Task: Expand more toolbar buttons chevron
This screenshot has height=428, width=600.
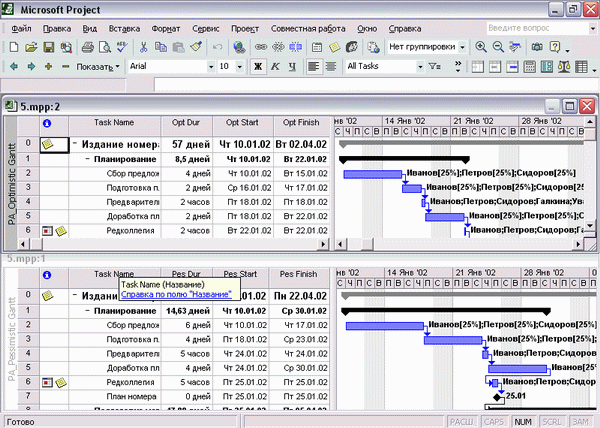Action: coord(458,67)
